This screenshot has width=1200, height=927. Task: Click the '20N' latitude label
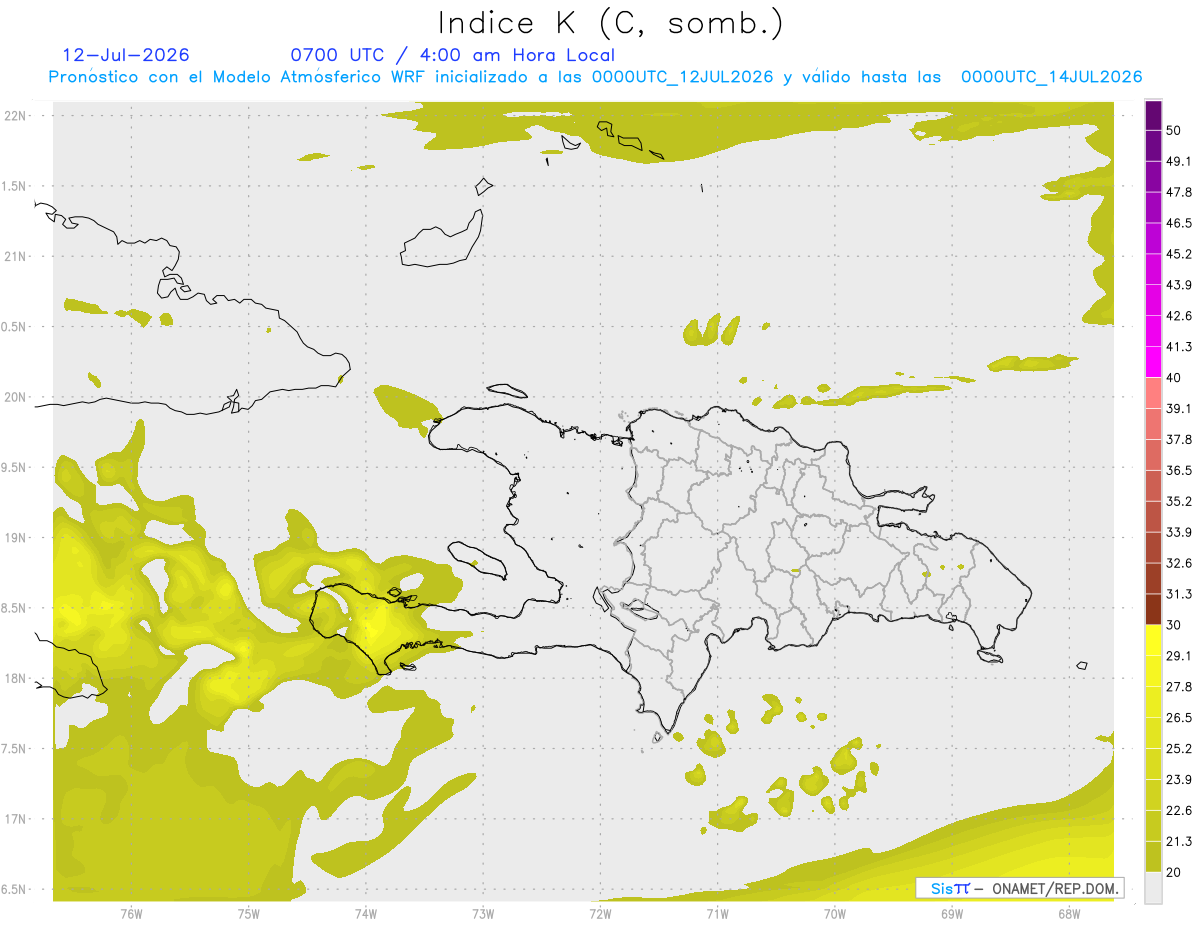[16, 397]
